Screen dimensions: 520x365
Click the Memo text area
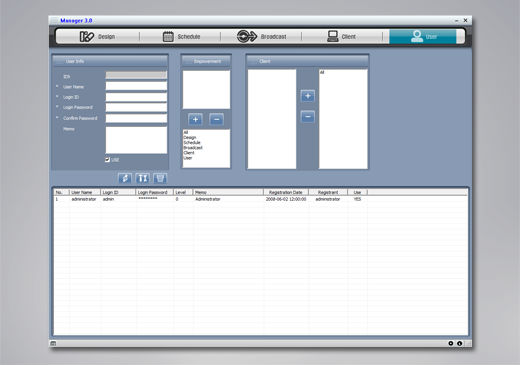point(136,140)
